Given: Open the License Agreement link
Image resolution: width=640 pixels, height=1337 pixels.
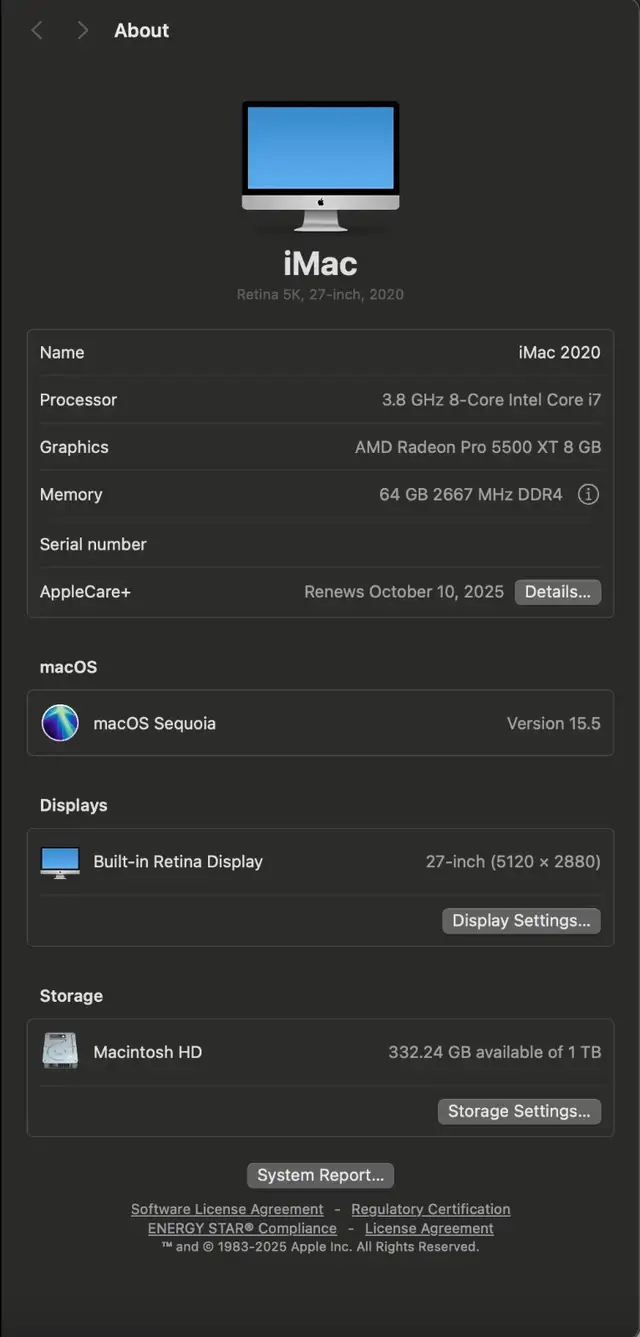Looking at the screenshot, I should (429, 1228).
